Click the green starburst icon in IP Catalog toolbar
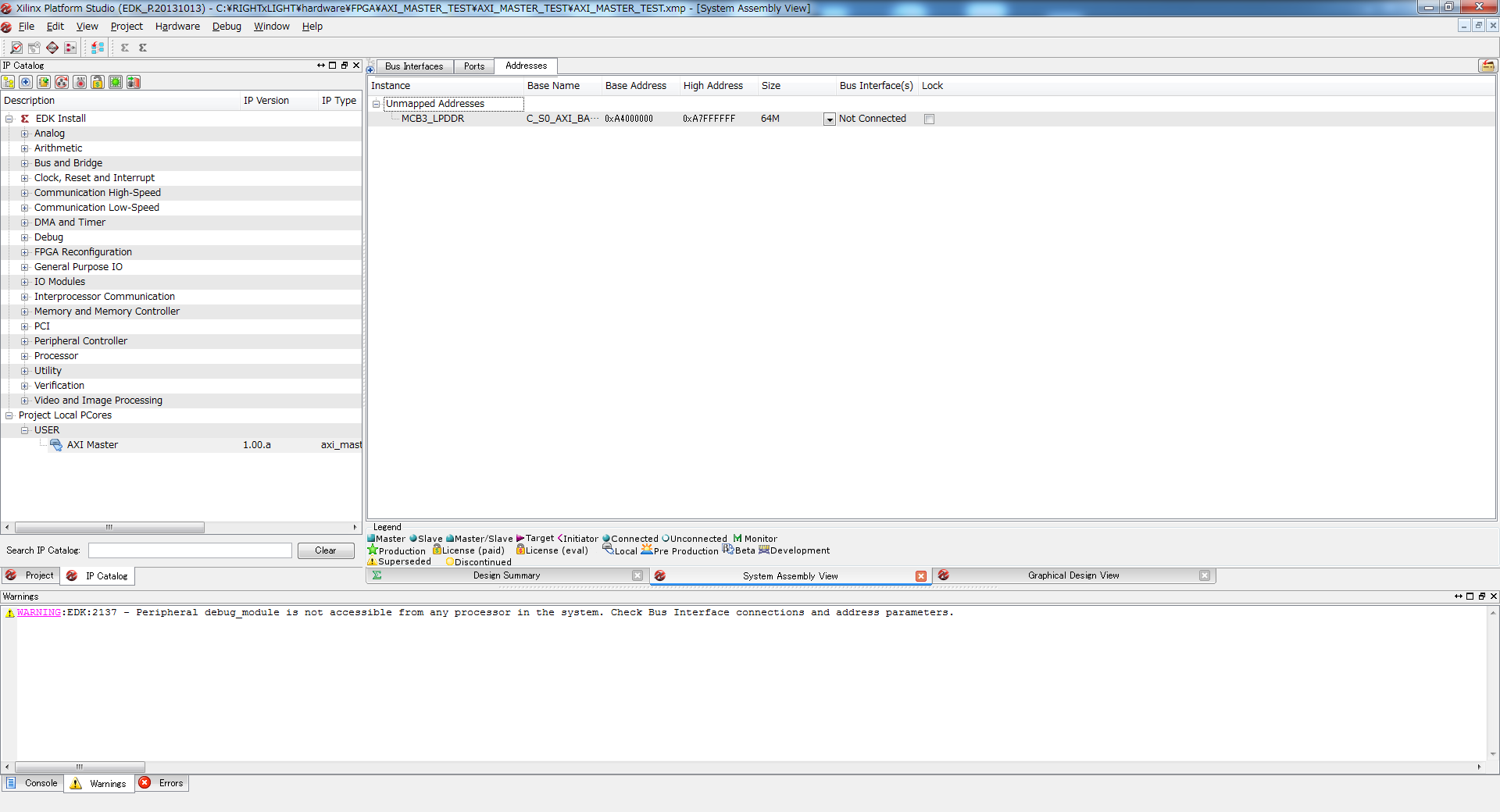Viewport: 1500px width, 812px height. click(116, 82)
